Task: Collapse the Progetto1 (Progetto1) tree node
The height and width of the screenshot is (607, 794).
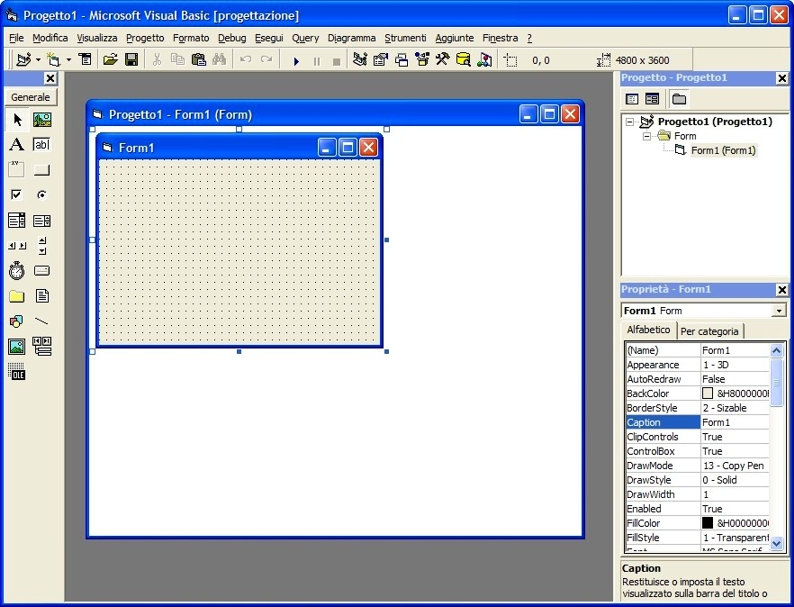Action: tap(629, 122)
